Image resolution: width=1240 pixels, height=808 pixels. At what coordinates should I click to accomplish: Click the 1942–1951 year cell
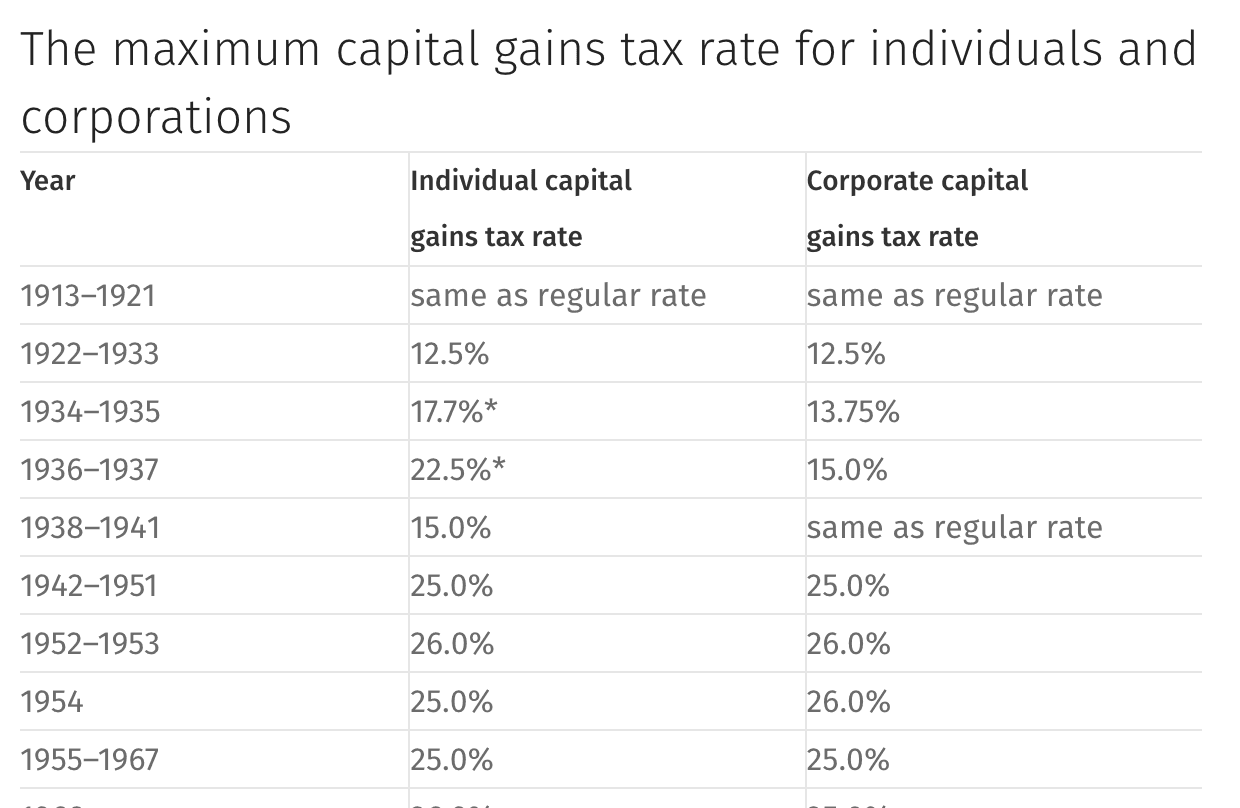point(89,586)
